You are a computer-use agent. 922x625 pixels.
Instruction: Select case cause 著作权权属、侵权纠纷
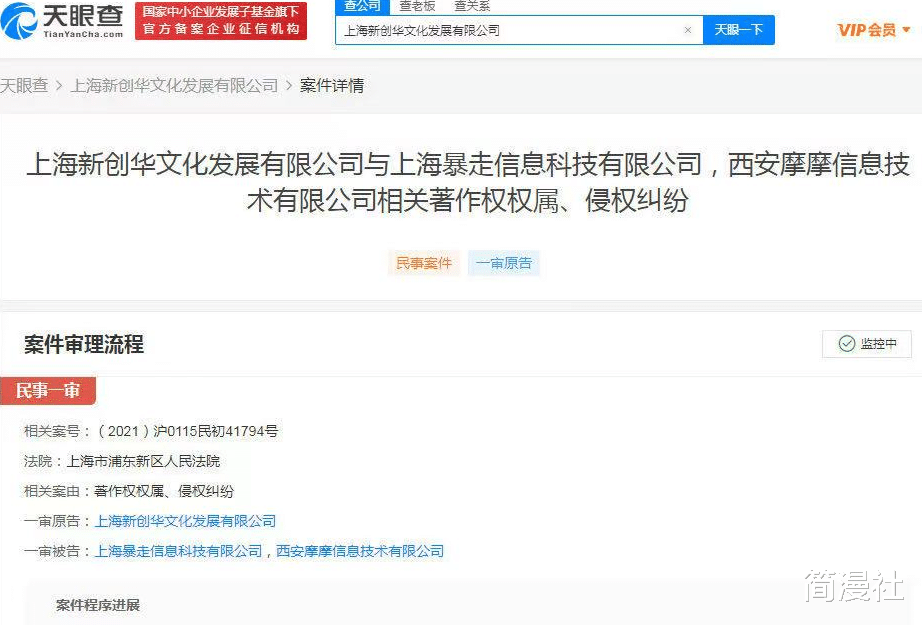(x=163, y=491)
